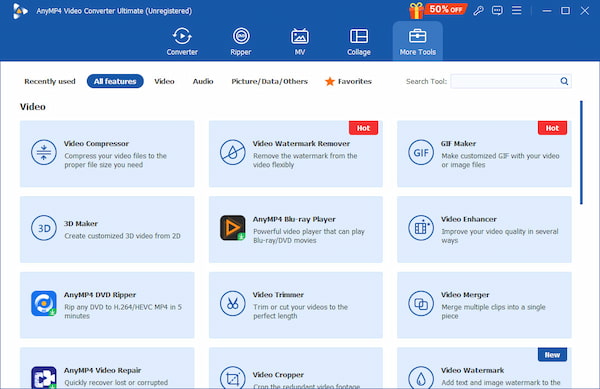
Task: Open the 3D Maker icon
Action: (x=44, y=228)
